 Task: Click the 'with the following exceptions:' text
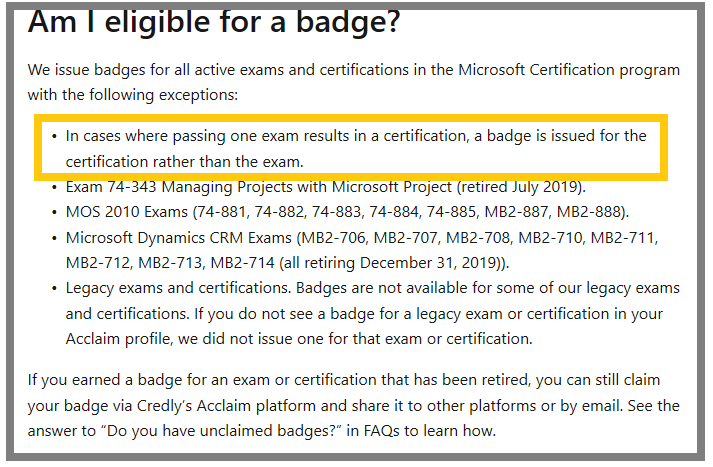[133, 95]
